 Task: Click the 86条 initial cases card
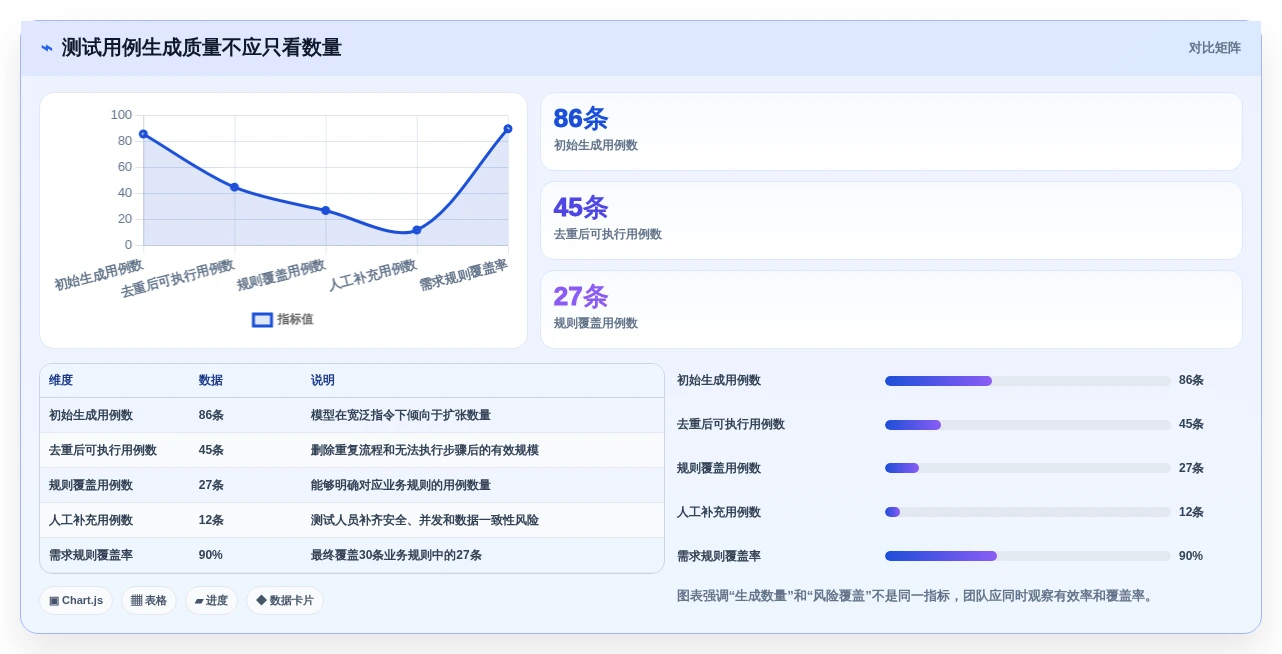coord(891,132)
